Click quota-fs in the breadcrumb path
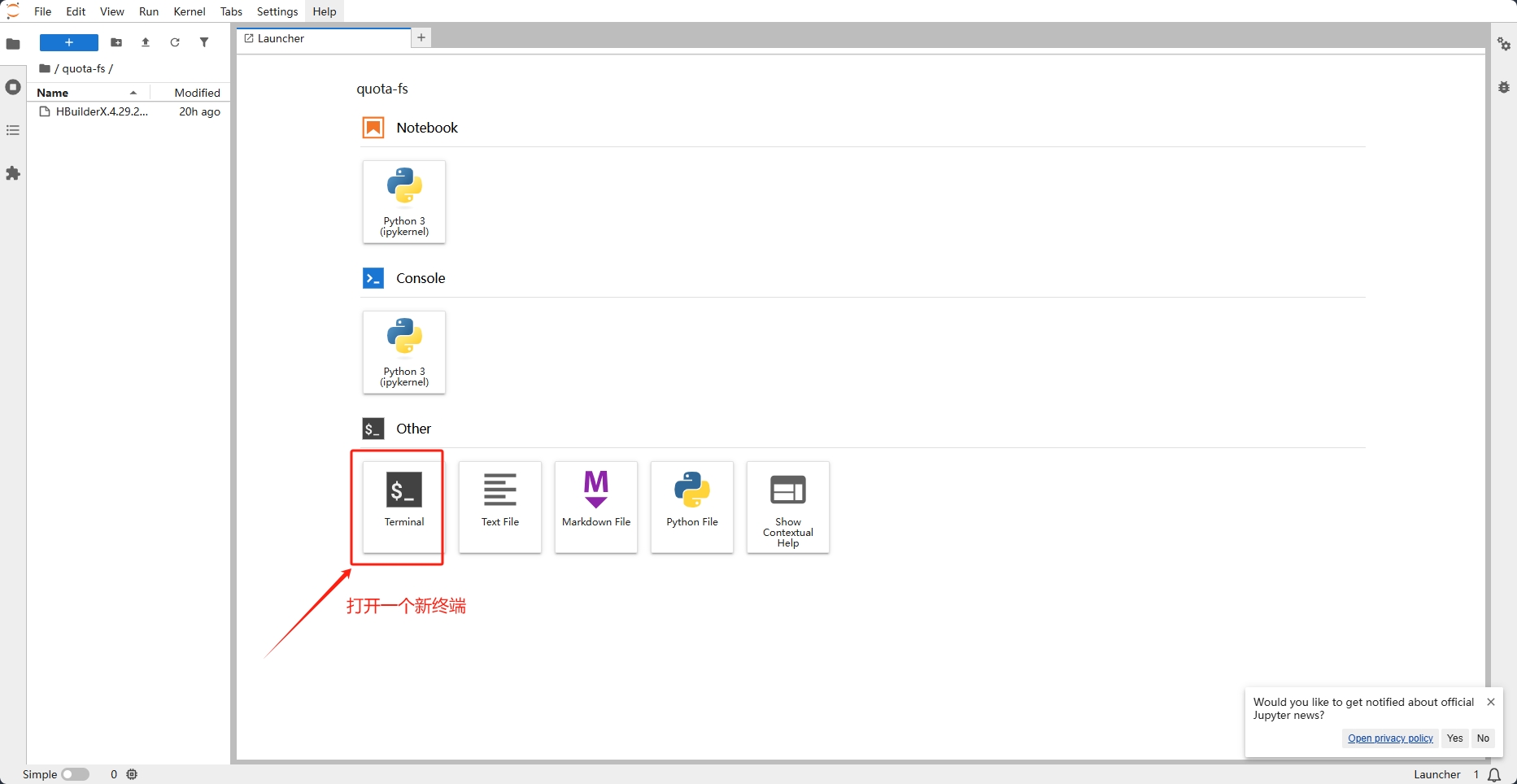This screenshot has height=784, width=1517. (x=84, y=68)
